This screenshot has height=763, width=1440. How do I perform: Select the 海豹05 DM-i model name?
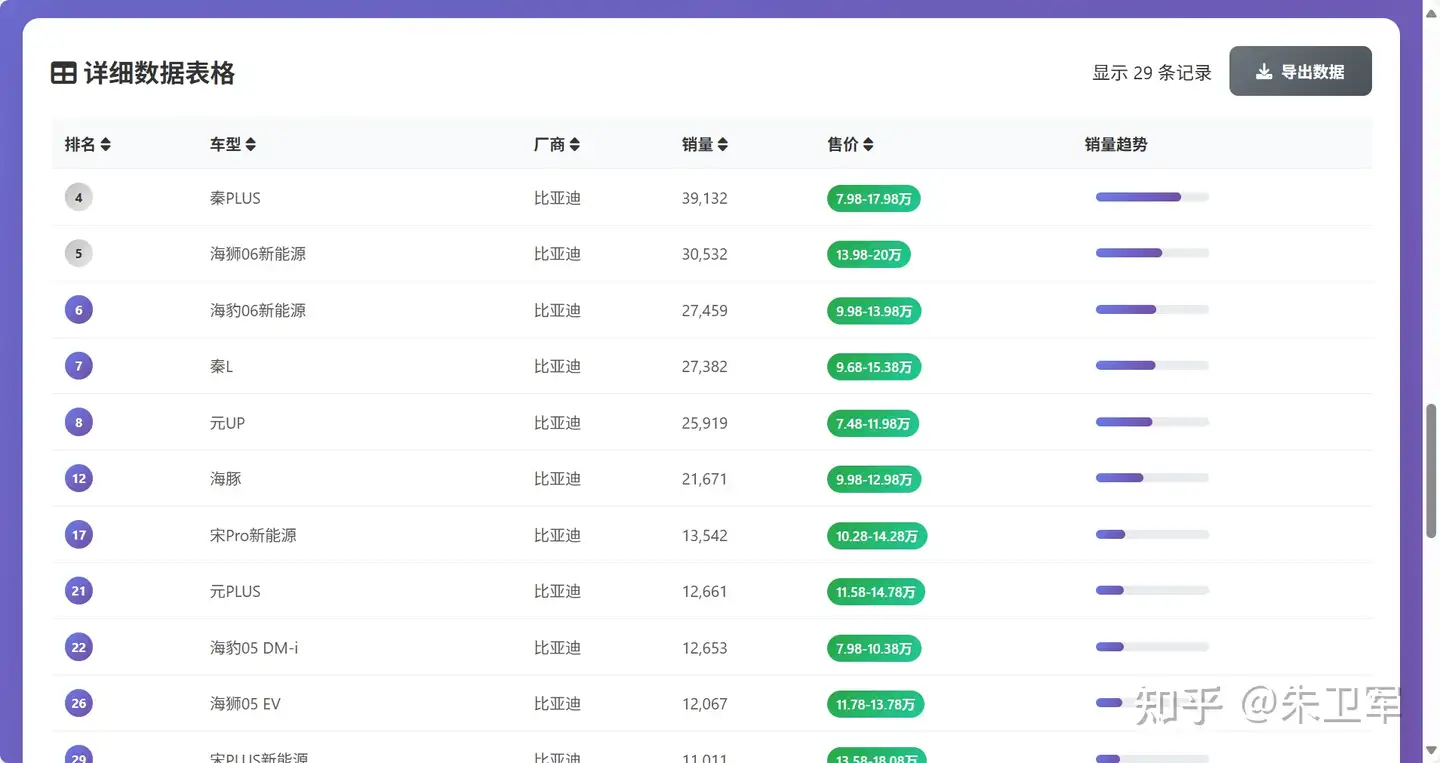pos(254,647)
